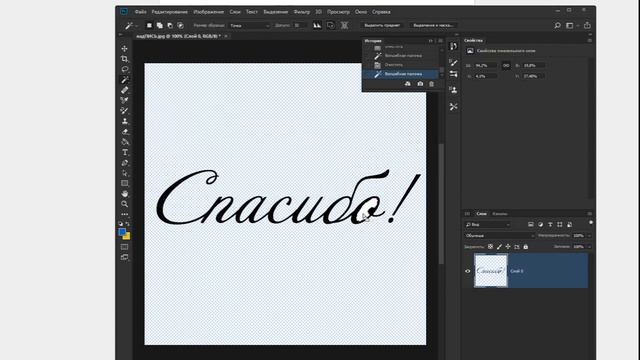Filter layers by type layers icon
The height and width of the screenshot is (360, 640).
coord(550,224)
